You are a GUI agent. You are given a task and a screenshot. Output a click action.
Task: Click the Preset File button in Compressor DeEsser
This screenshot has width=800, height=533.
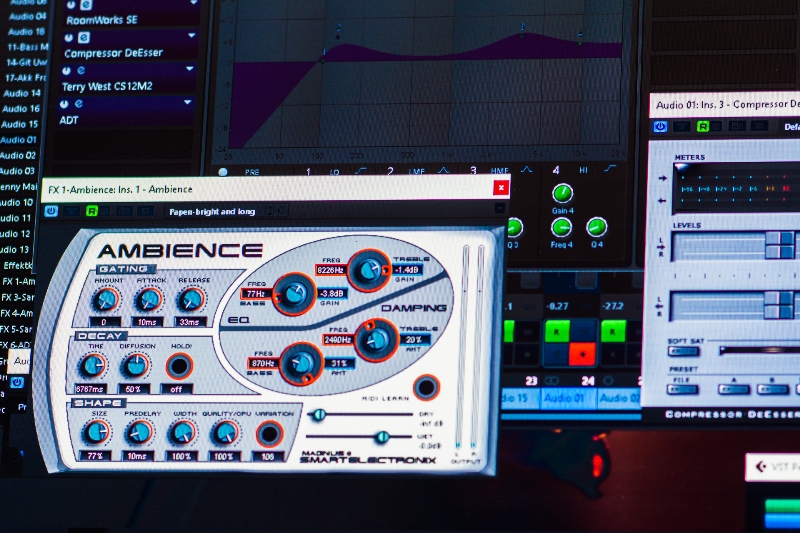[683, 390]
